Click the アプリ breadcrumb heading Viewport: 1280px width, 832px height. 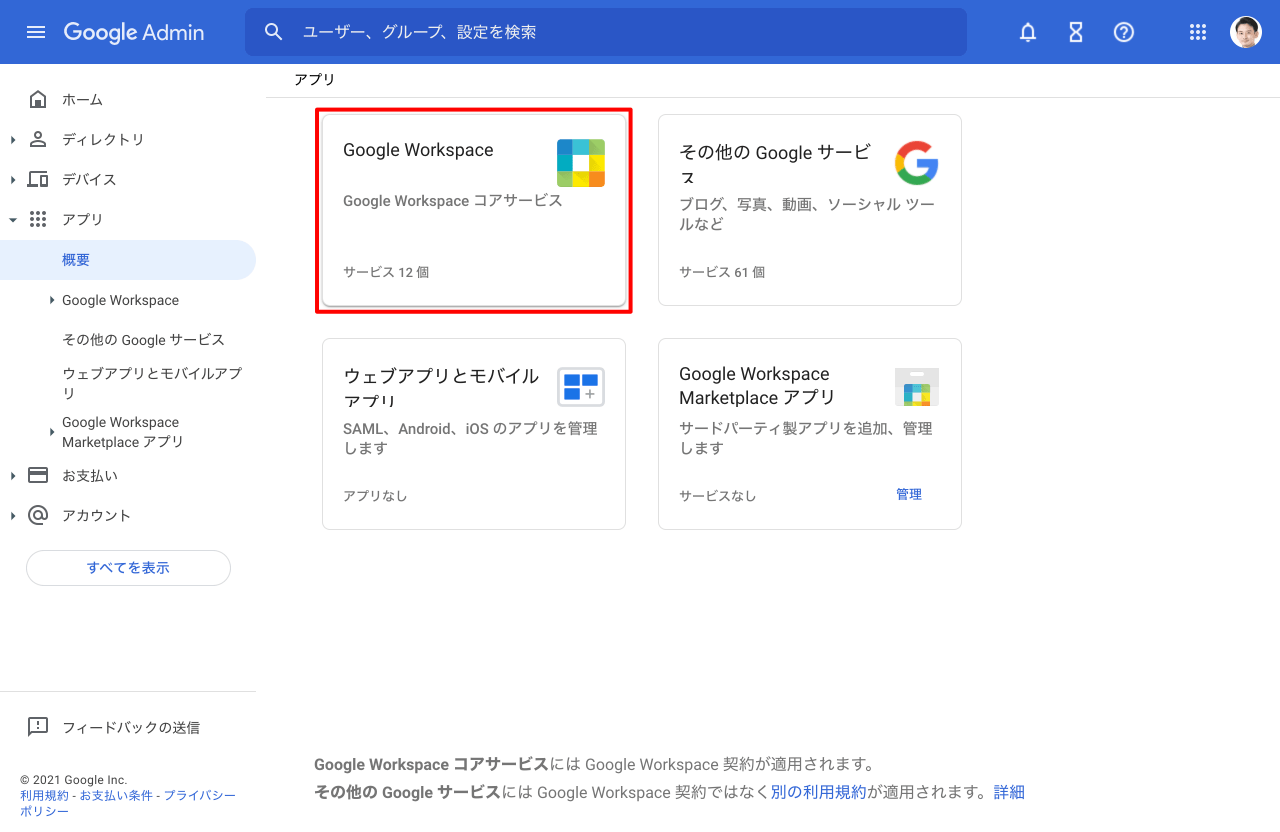[314, 79]
